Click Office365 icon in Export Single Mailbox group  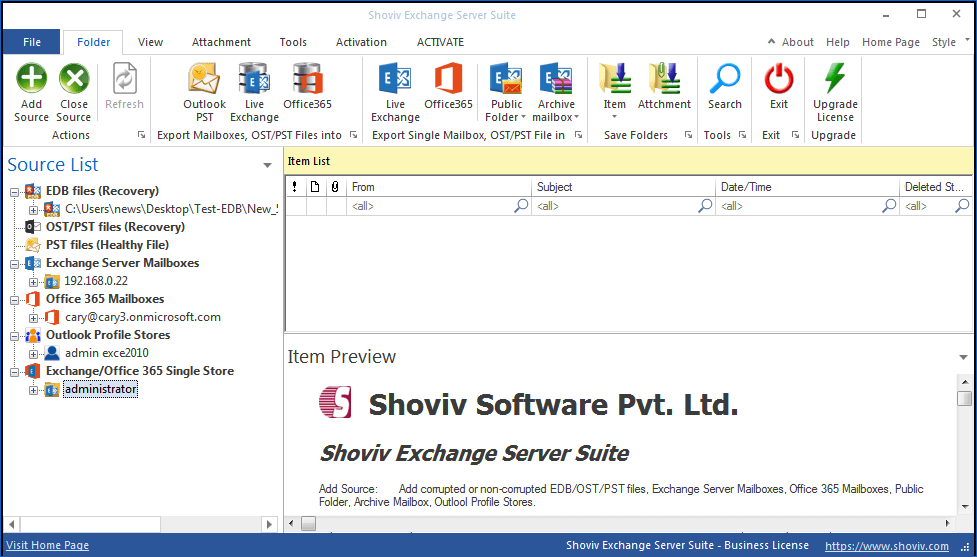point(448,79)
